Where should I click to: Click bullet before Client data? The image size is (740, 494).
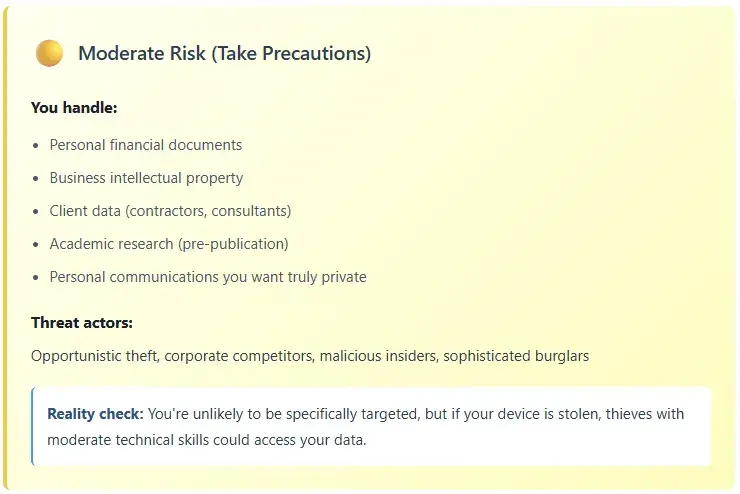click(x=36, y=211)
